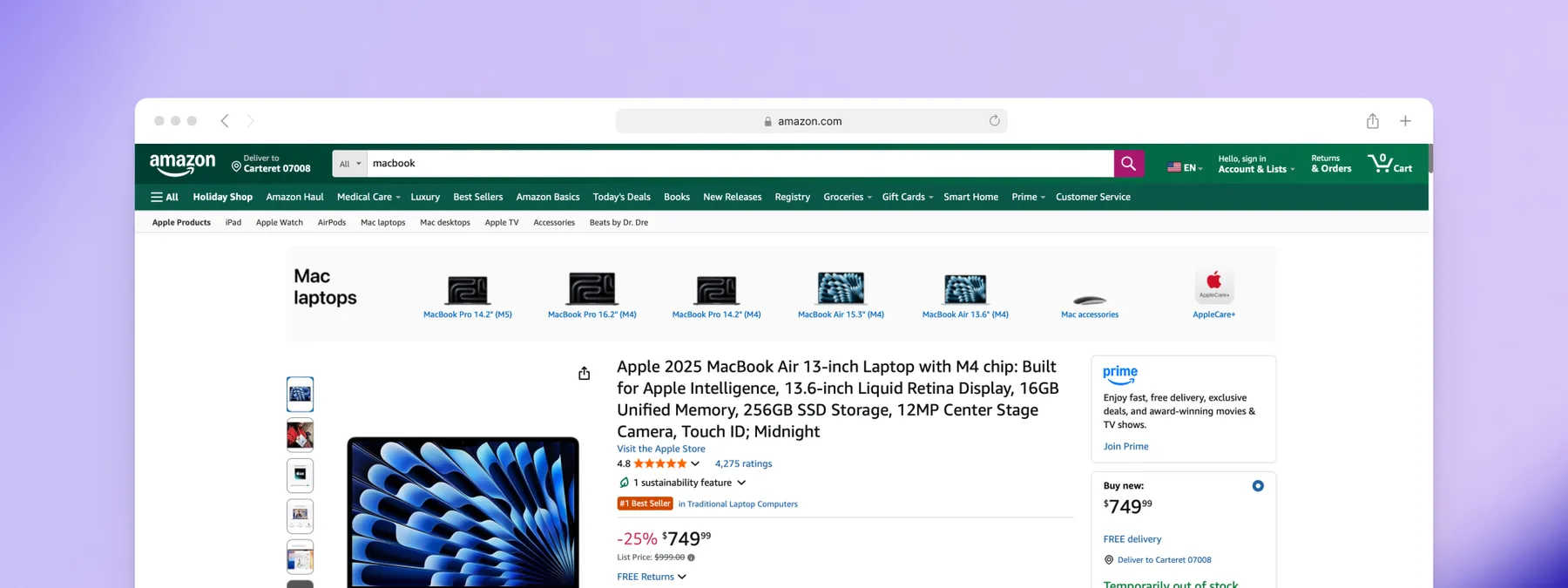
Task: Open the Mac accessories image
Action: point(1090,301)
